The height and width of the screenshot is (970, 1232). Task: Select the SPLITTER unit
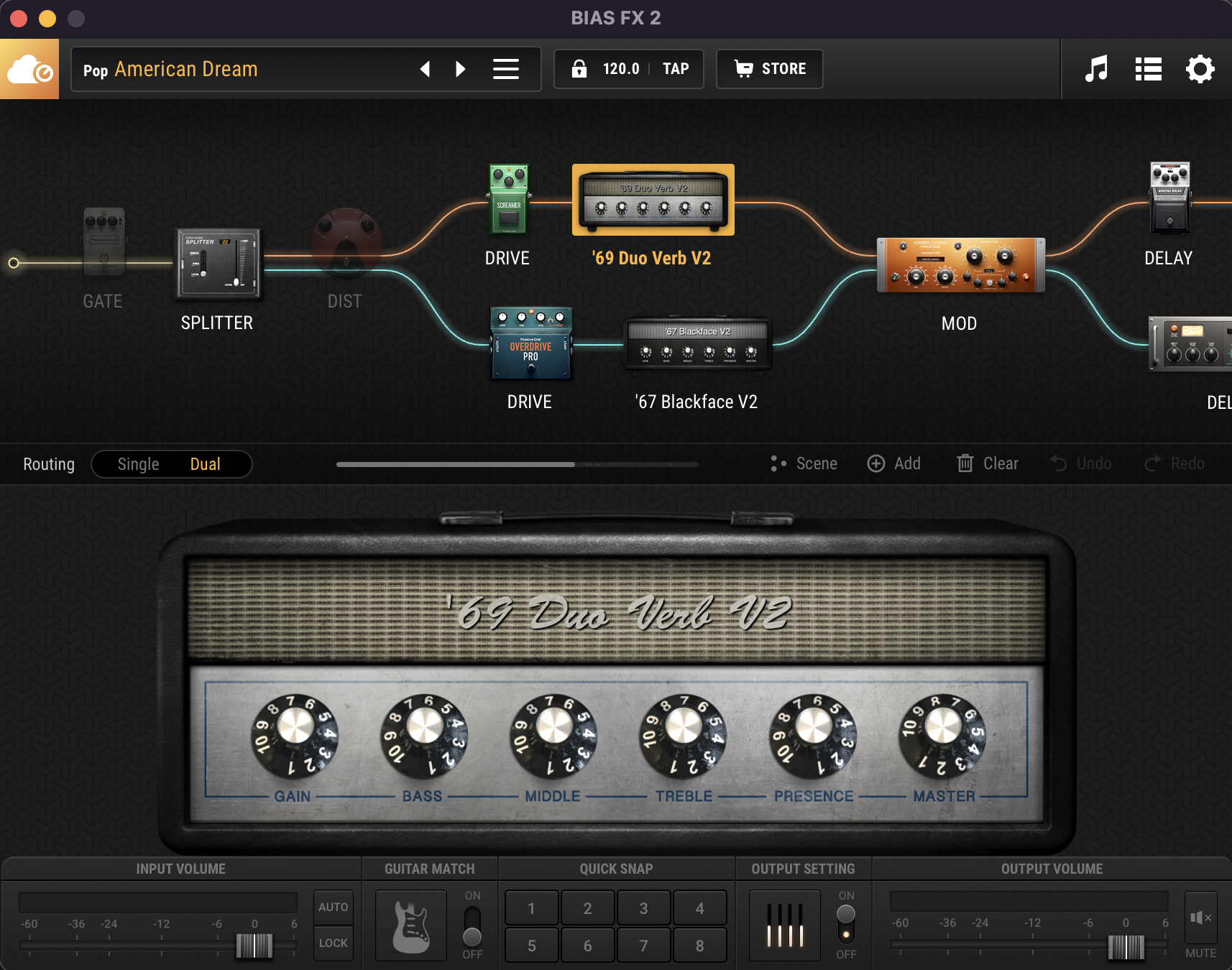219,264
